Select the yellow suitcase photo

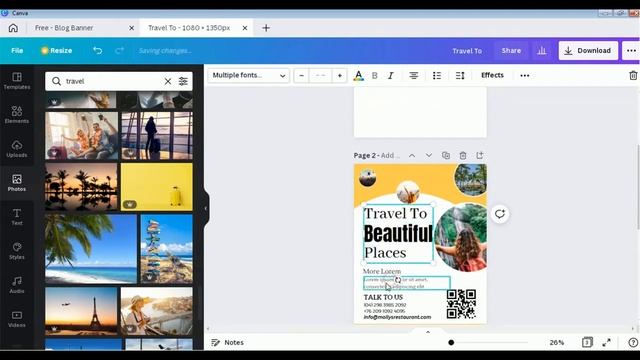(157, 187)
